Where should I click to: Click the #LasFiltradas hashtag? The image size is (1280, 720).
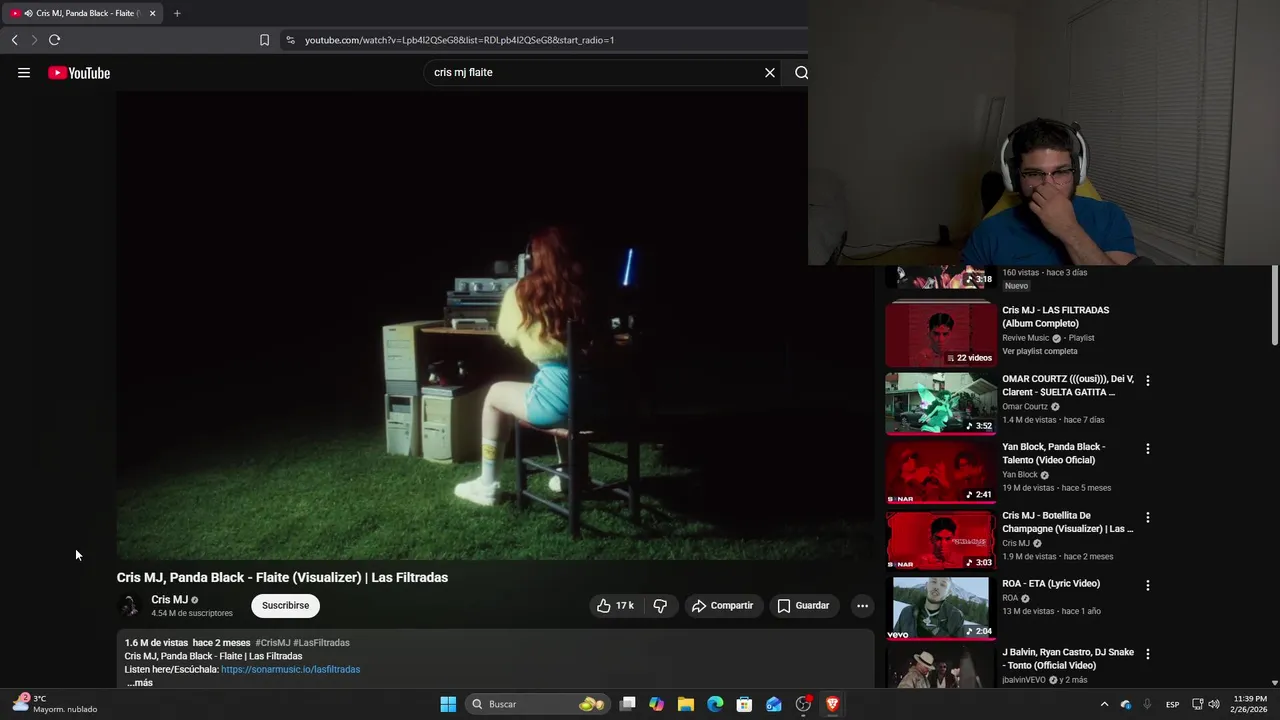[x=321, y=643]
